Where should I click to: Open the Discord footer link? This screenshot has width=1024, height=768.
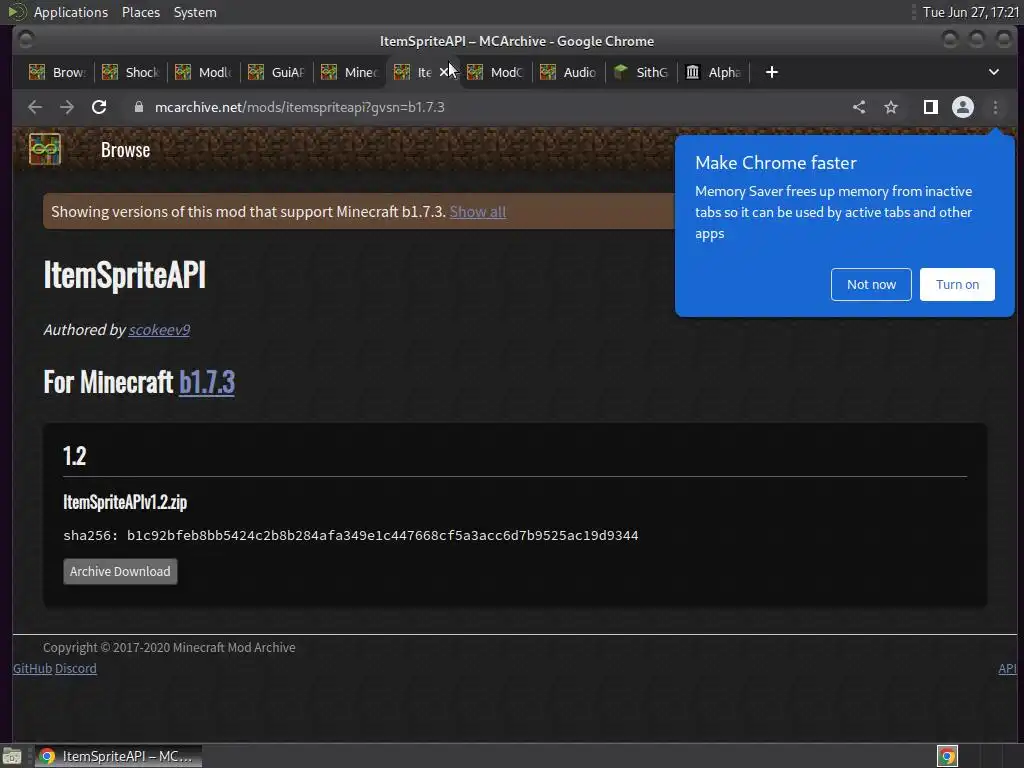pos(76,669)
